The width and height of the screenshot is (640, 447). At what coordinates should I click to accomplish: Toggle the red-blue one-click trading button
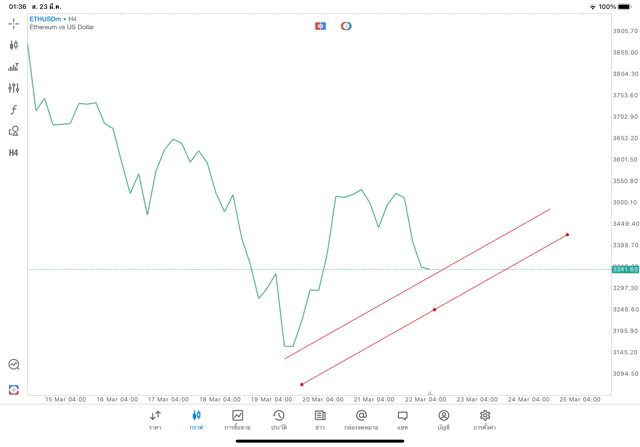[x=321, y=26]
